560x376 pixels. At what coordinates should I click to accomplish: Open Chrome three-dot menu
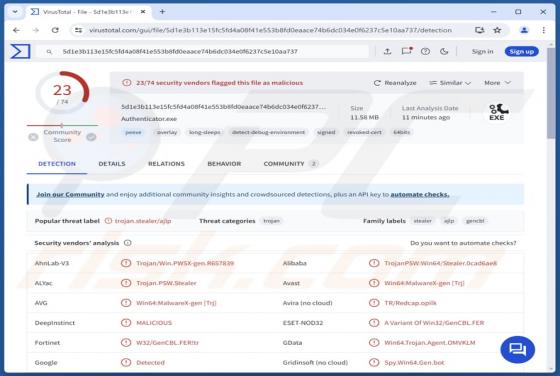tap(544, 30)
